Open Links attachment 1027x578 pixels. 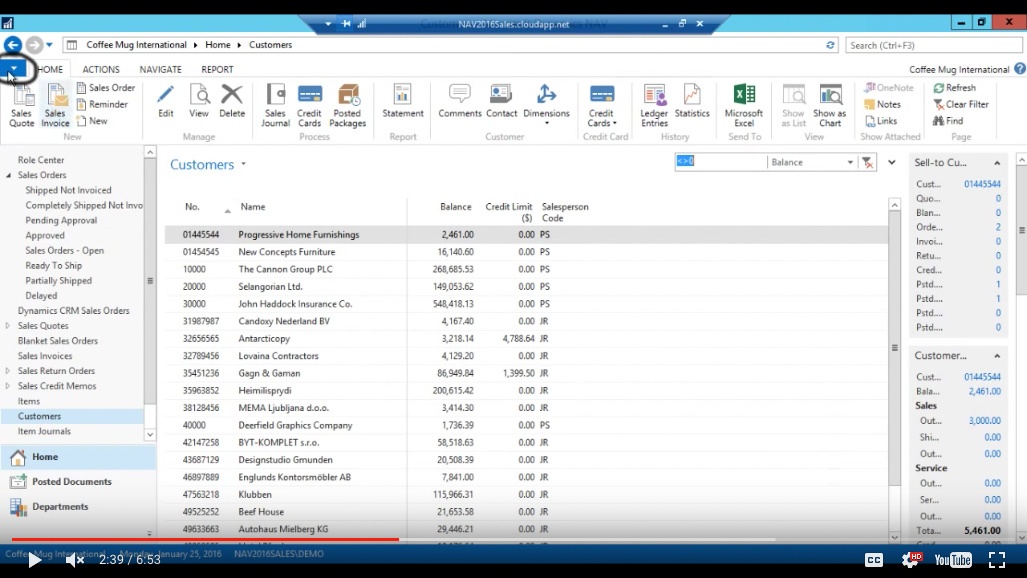[881, 121]
